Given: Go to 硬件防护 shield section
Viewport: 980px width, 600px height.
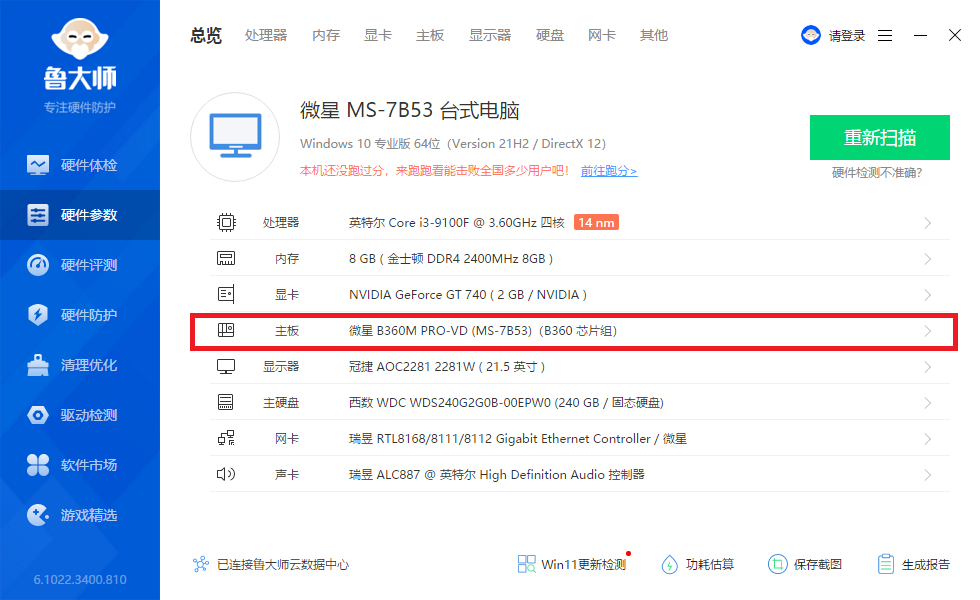Looking at the screenshot, I should click(80, 315).
